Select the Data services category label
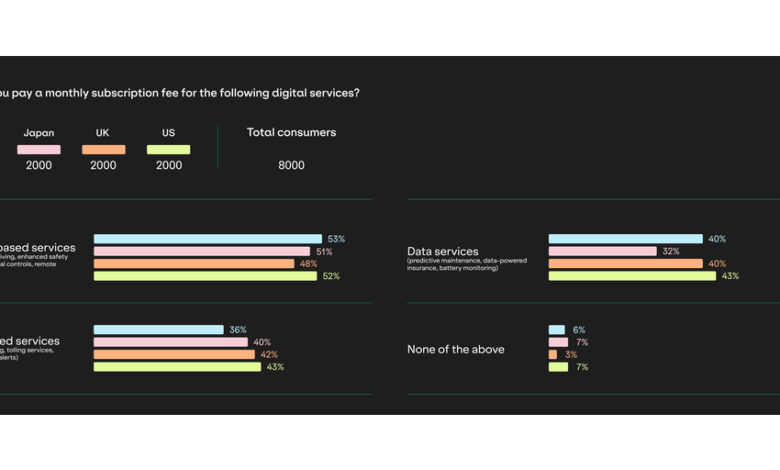780x470 pixels. click(442, 252)
